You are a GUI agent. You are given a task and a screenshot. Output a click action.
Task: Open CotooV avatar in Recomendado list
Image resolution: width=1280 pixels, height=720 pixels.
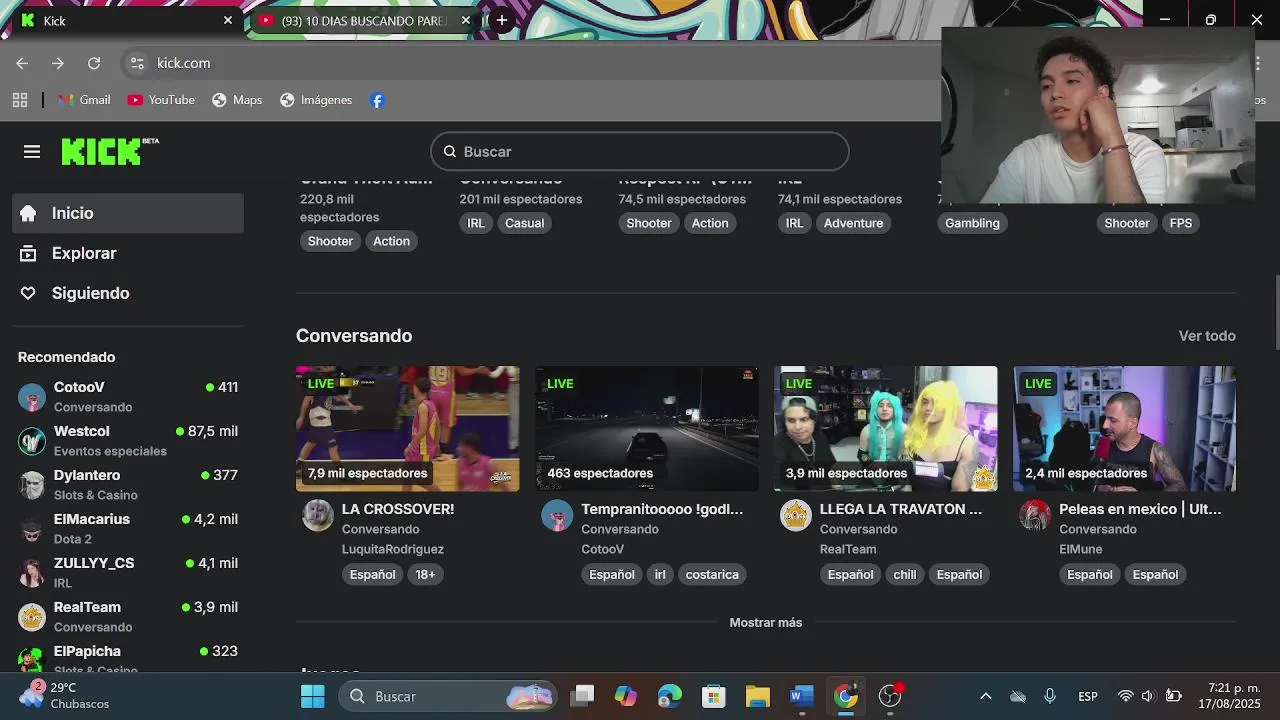pos(32,397)
